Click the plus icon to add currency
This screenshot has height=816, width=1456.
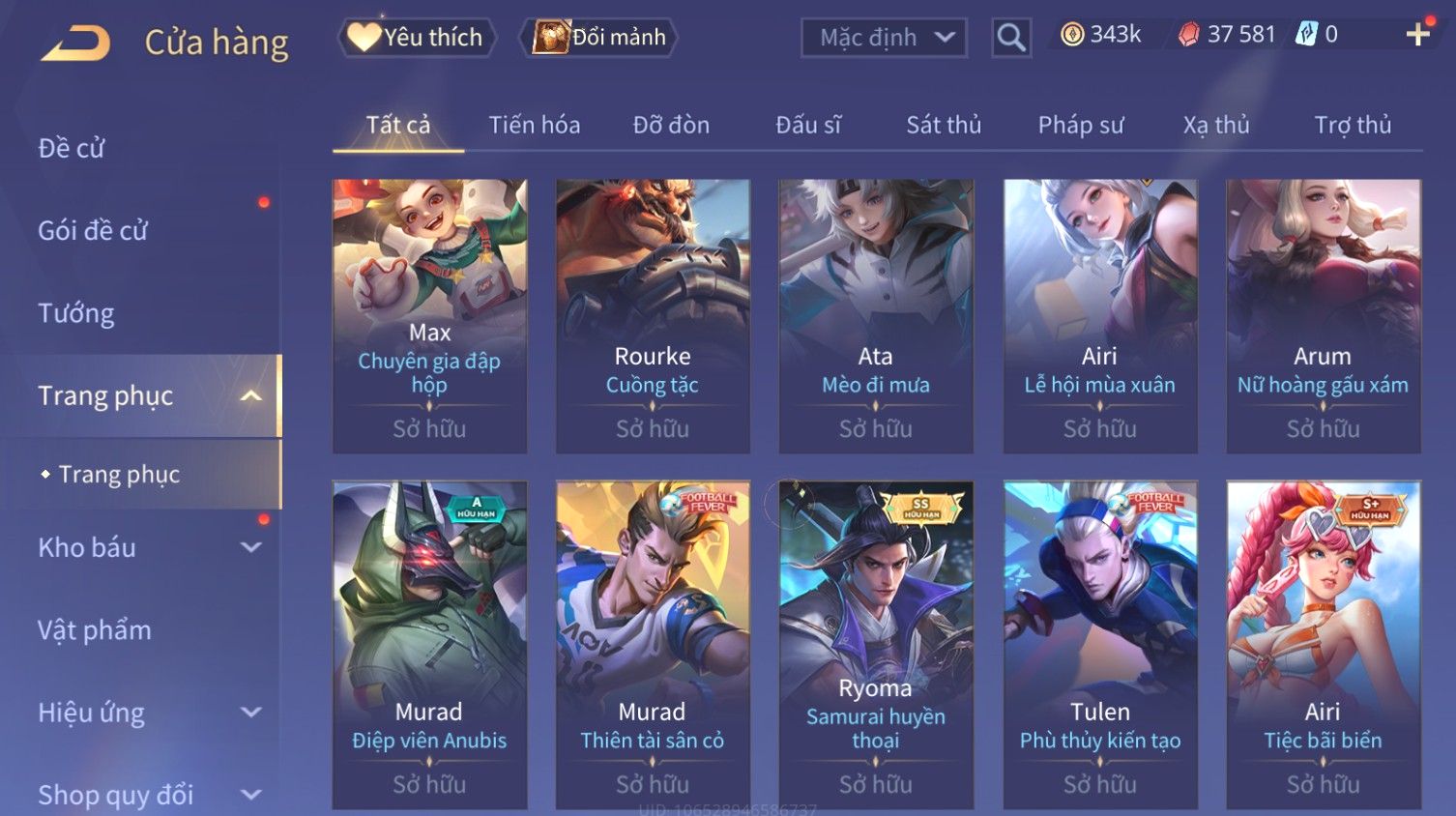pos(1418,35)
